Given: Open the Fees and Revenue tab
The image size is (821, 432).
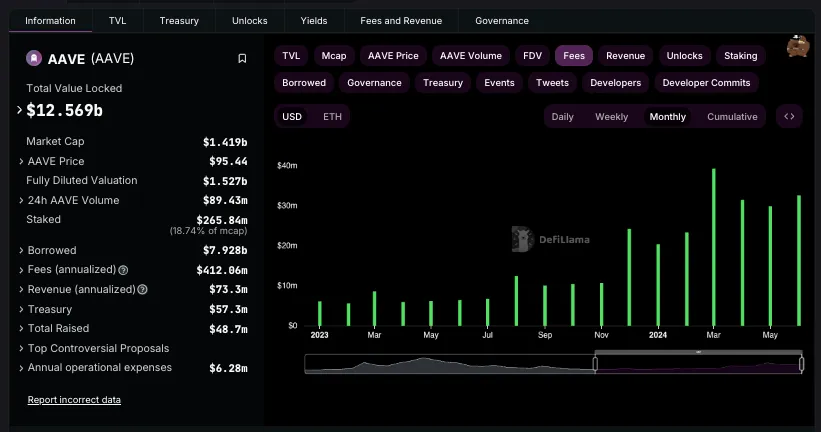Looking at the screenshot, I should pyautogui.click(x=401, y=21).
